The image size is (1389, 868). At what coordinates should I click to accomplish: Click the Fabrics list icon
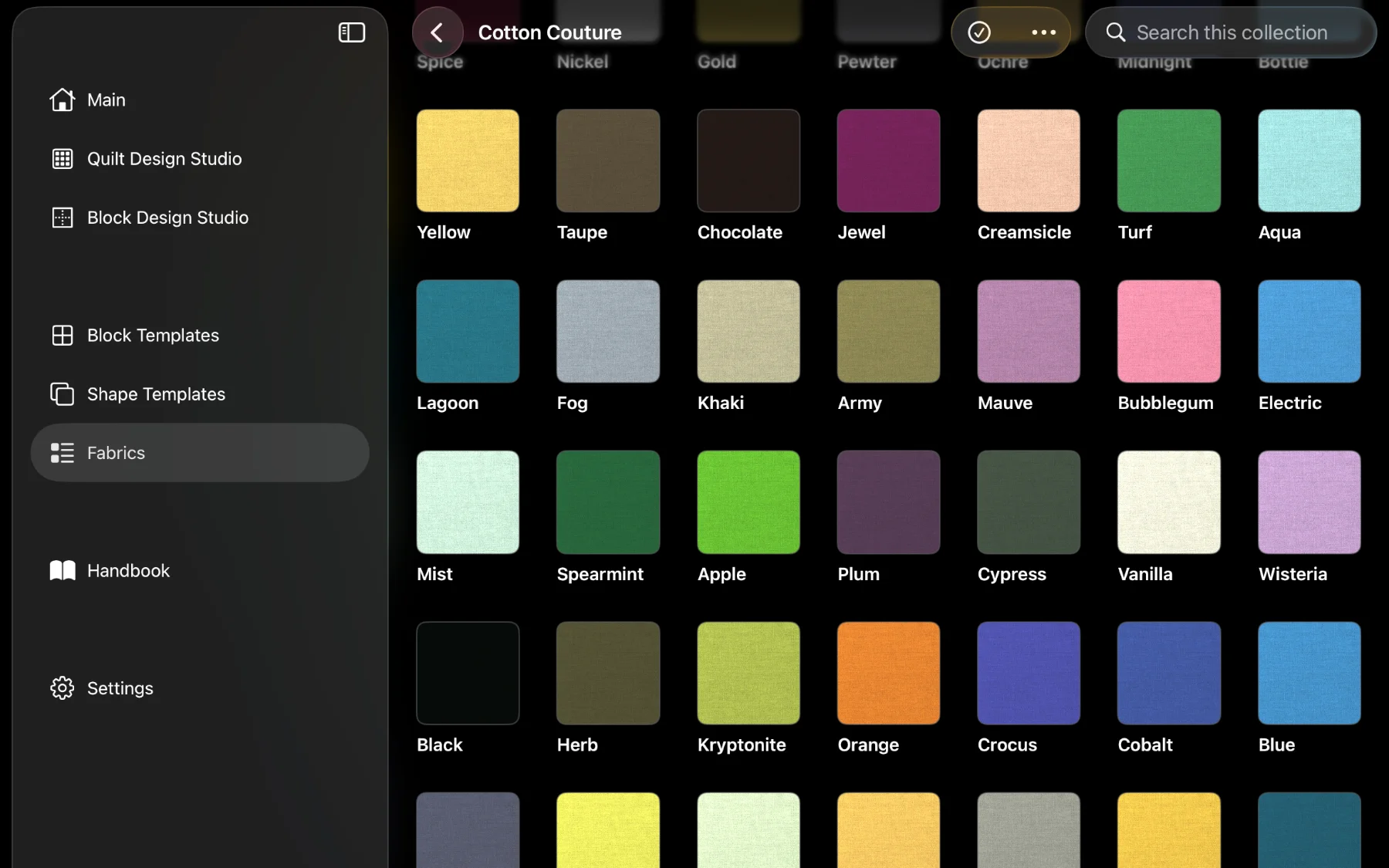click(x=63, y=453)
